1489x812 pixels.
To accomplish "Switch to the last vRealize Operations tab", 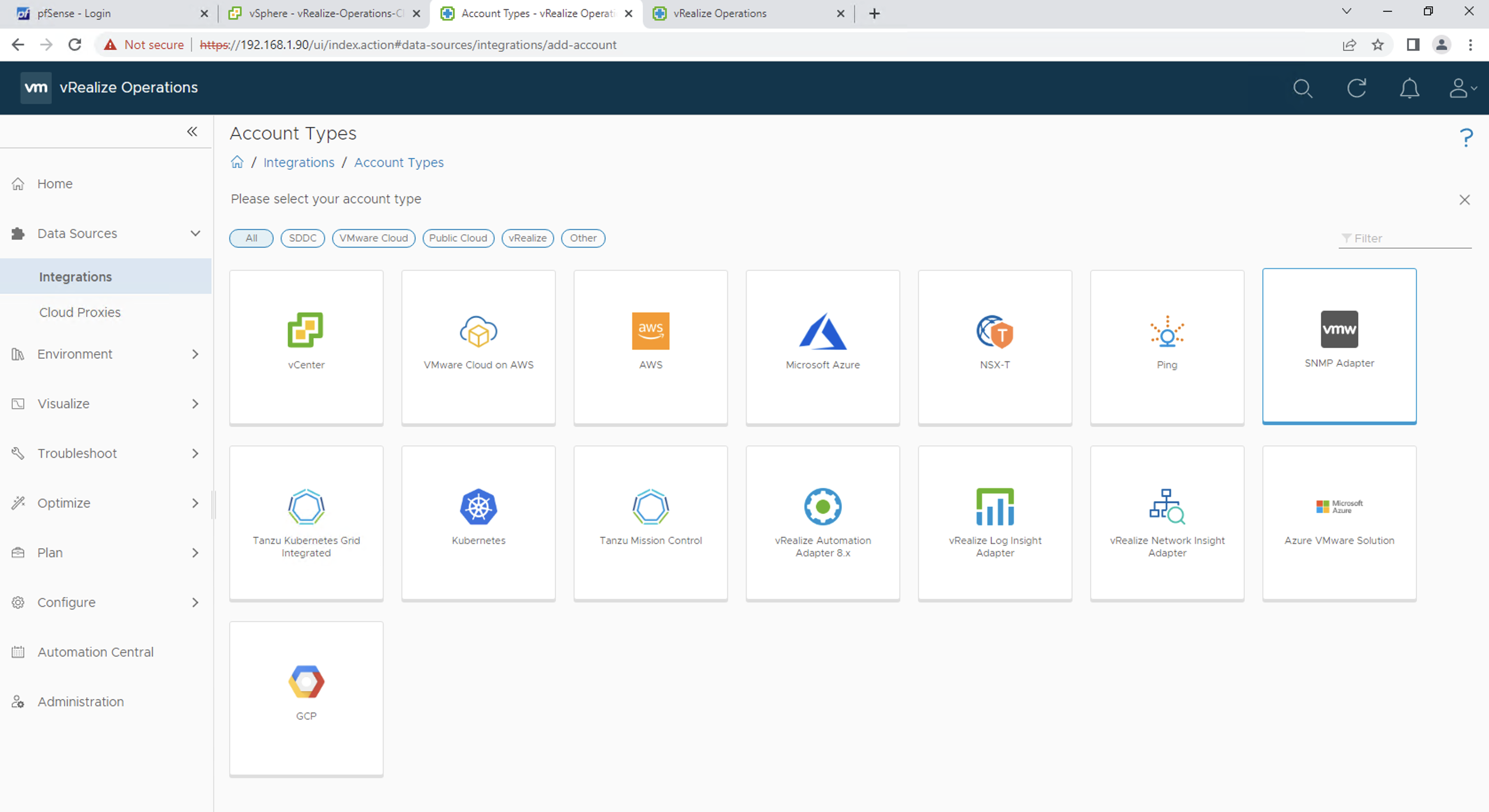I will coord(748,13).
